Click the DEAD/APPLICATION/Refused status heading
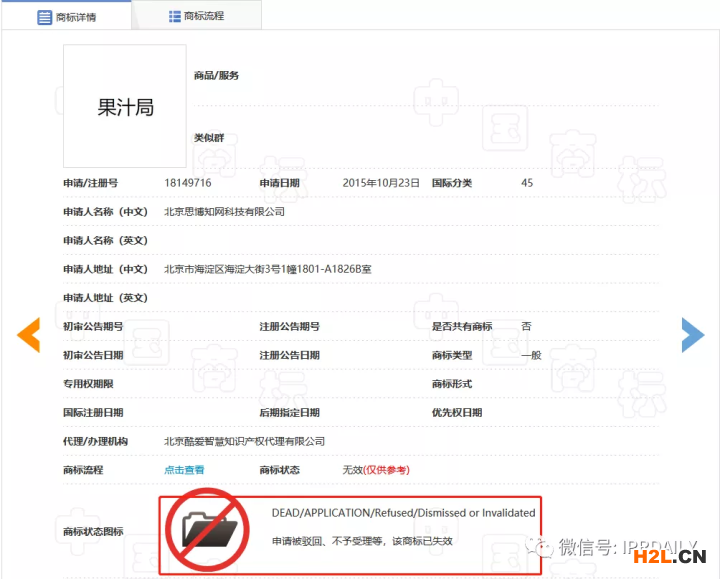 [x=403, y=513]
